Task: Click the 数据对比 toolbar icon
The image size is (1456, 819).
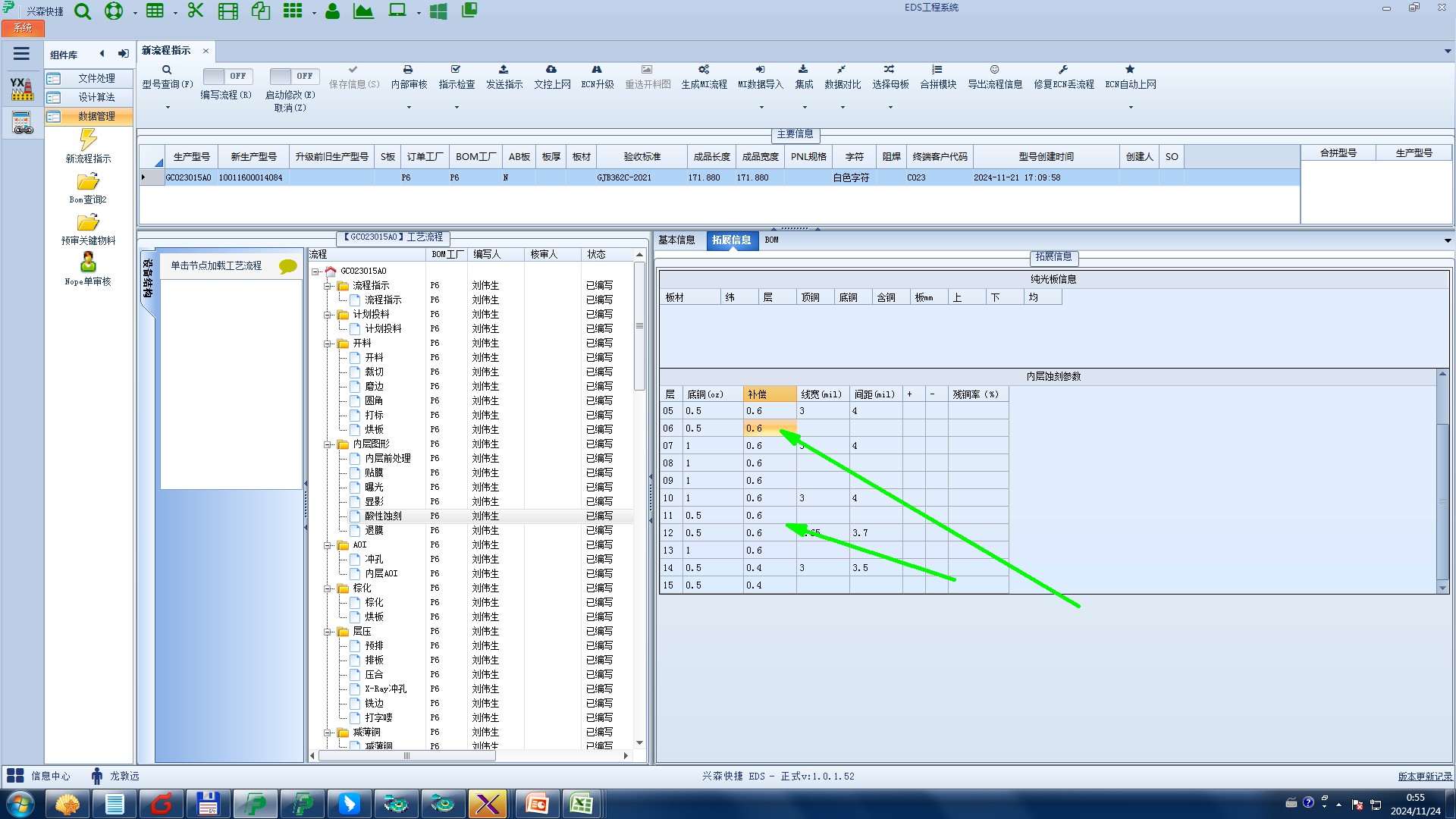Action: pos(842,69)
